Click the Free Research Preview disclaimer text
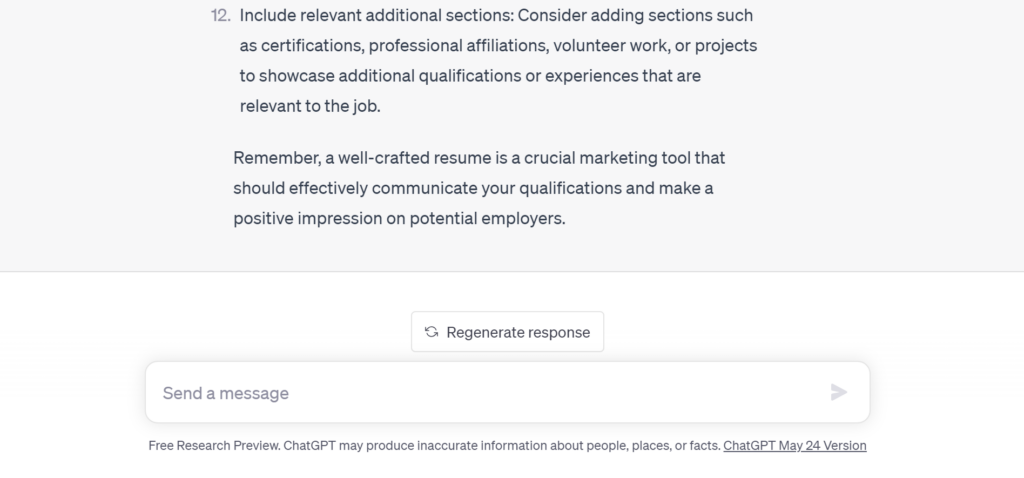 click(434, 445)
